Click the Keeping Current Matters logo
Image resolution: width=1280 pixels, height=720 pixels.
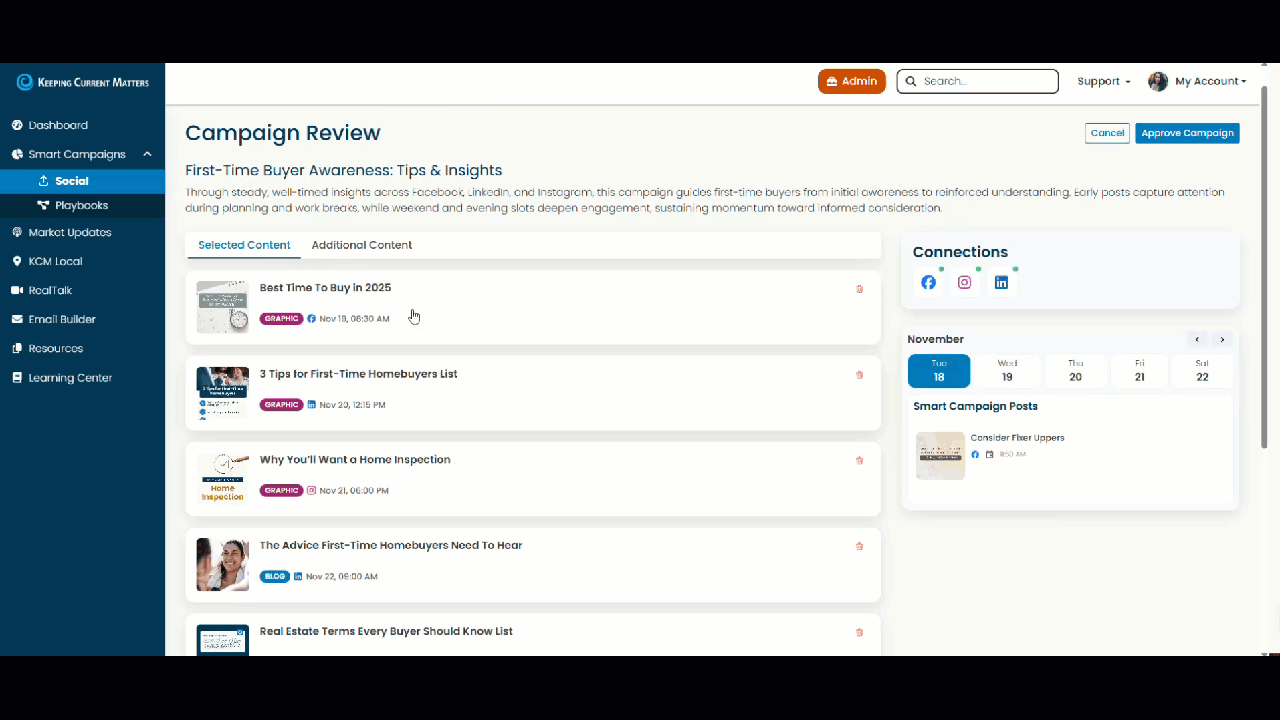(x=82, y=82)
